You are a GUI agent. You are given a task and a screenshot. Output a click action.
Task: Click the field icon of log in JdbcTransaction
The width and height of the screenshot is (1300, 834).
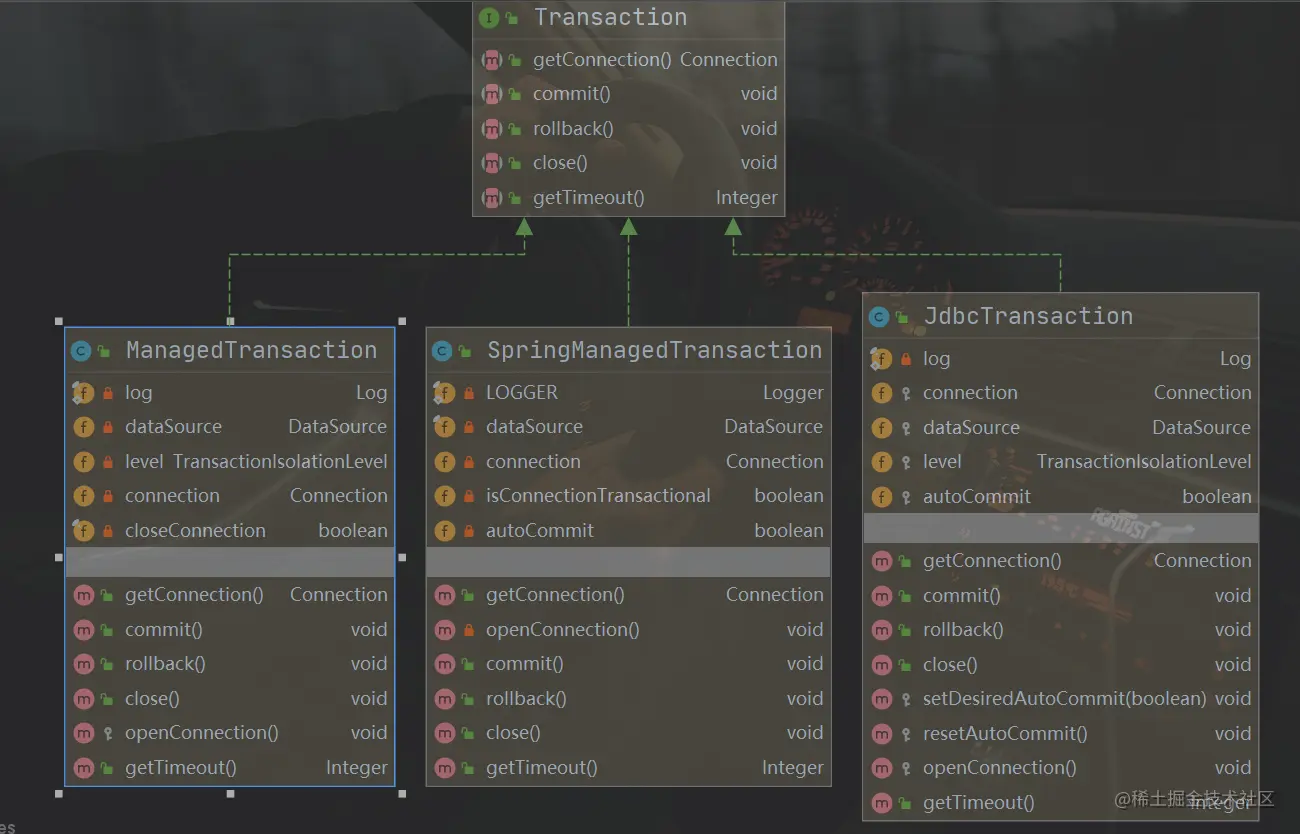pyautogui.click(x=881, y=359)
